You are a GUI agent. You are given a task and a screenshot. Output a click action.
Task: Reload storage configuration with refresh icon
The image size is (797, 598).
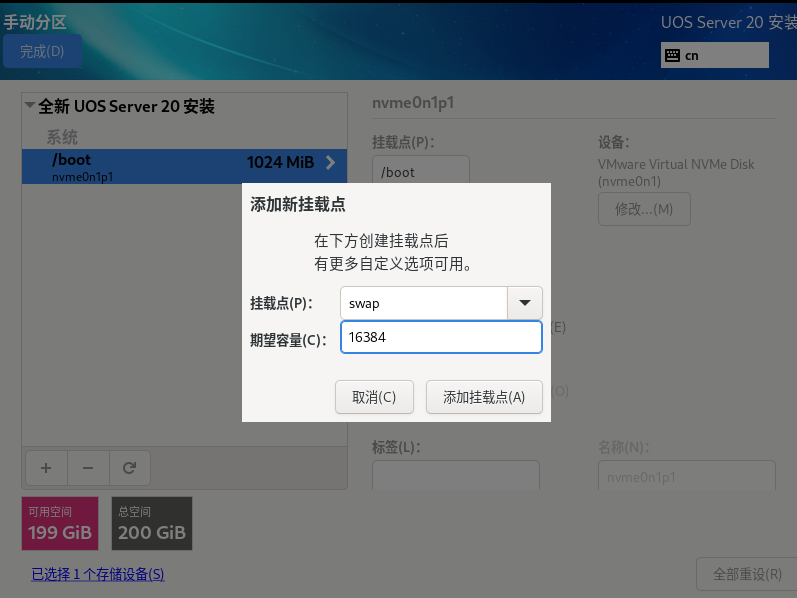pos(130,468)
